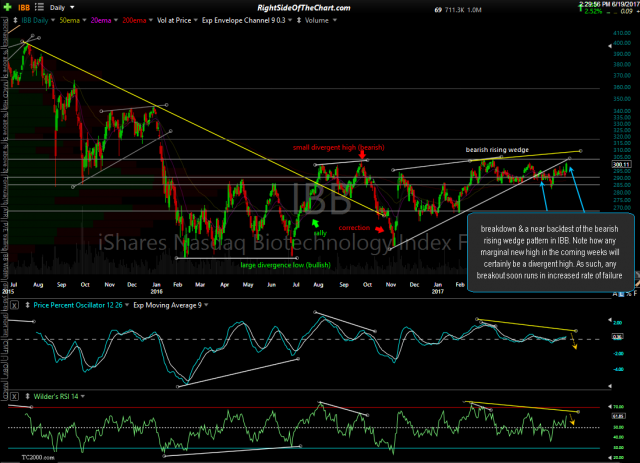The width and height of the screenshot is (640, 463).
Task: Click the PPO current value label 0.36
Action: pos(618,337)
